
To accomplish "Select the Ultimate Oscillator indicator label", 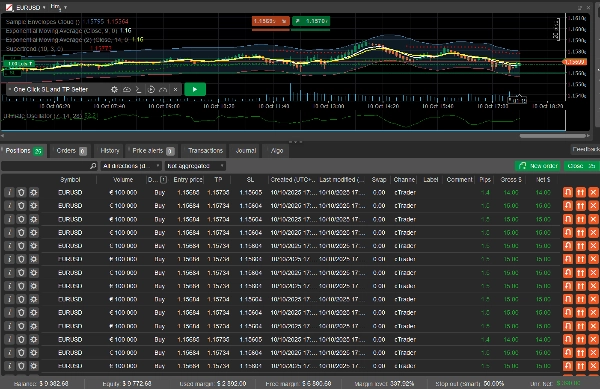I will pyautogui.click(x=43, y=116).
